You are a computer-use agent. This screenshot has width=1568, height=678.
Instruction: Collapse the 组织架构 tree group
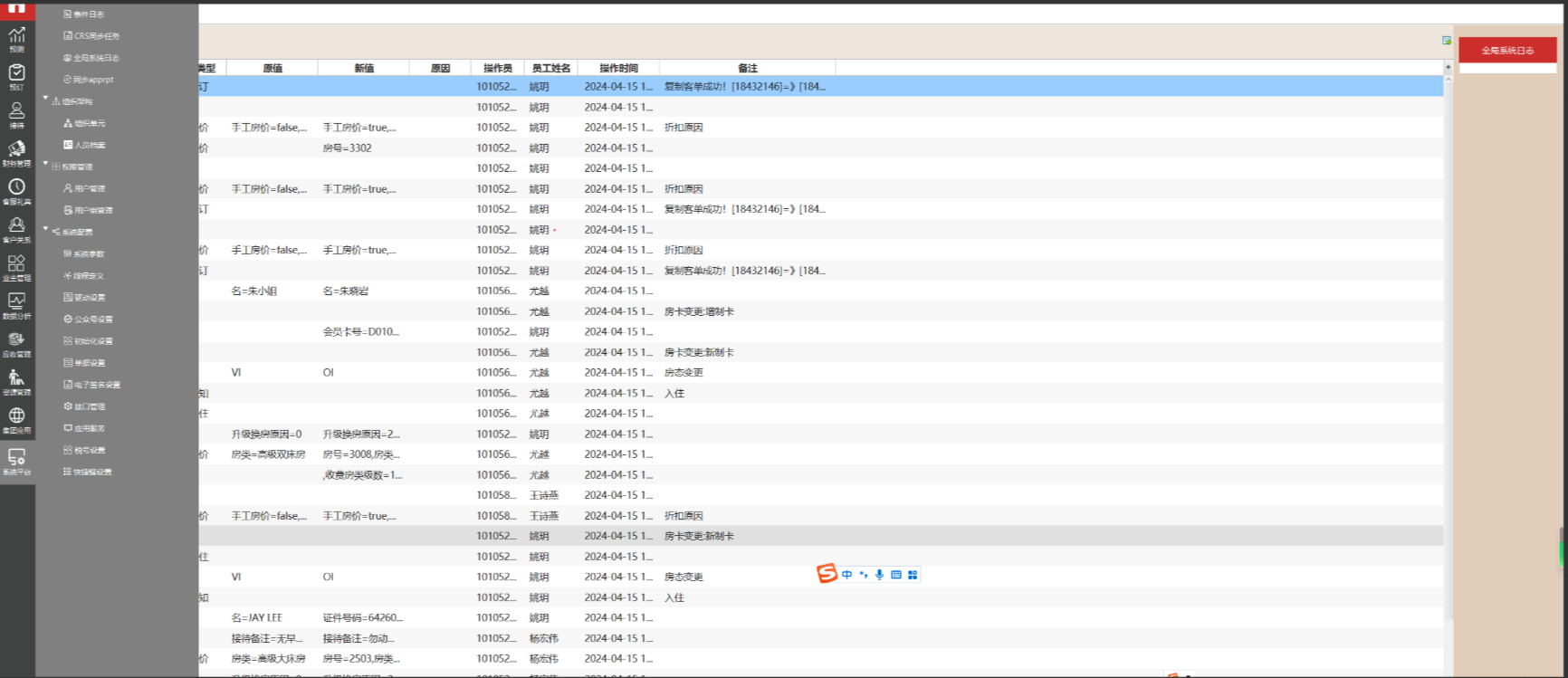(46, 100)
